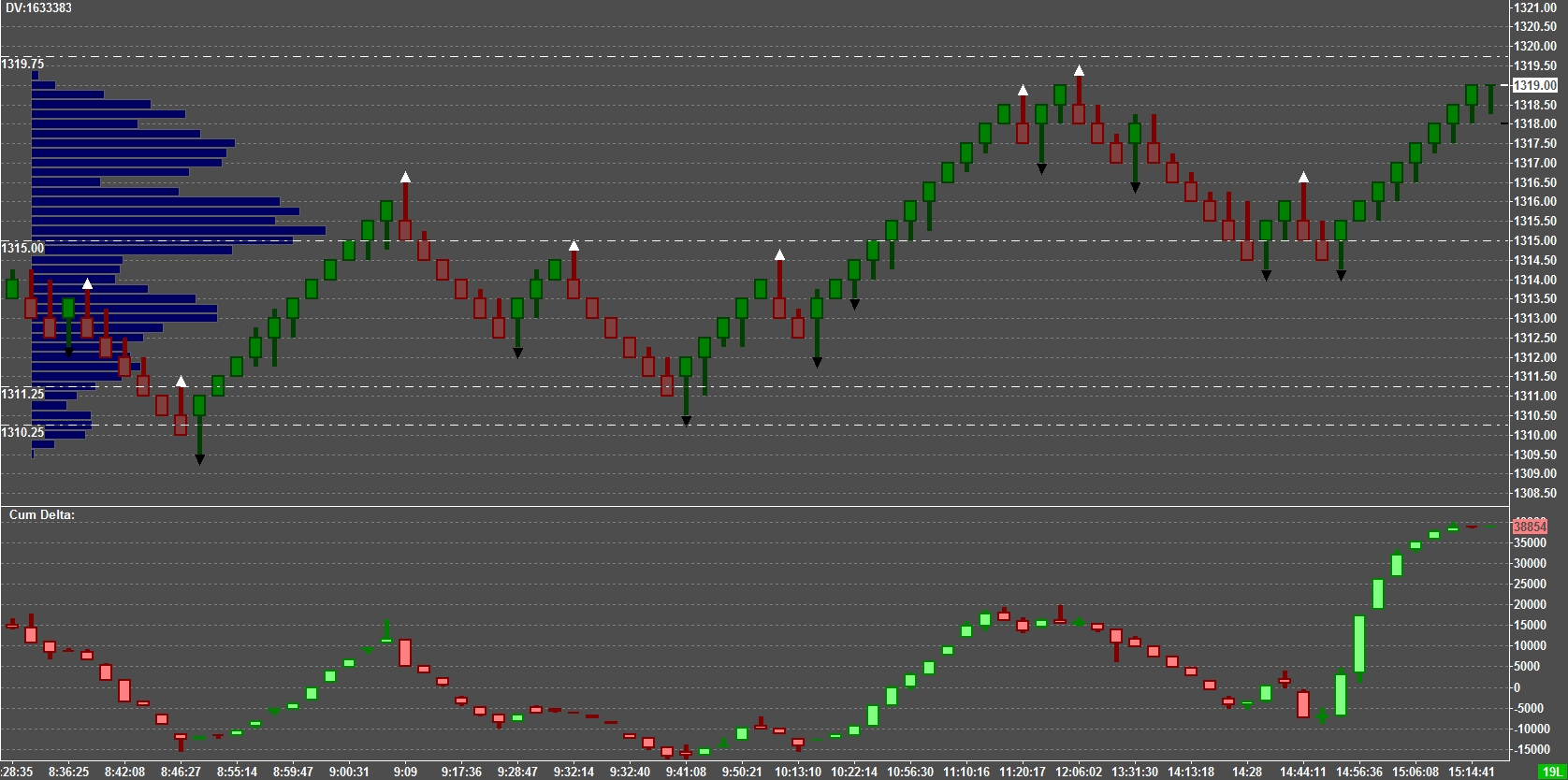Click the 9:32:14 time label
The width and height of the screenshot is (1568, 780).
tap(573, 772)
